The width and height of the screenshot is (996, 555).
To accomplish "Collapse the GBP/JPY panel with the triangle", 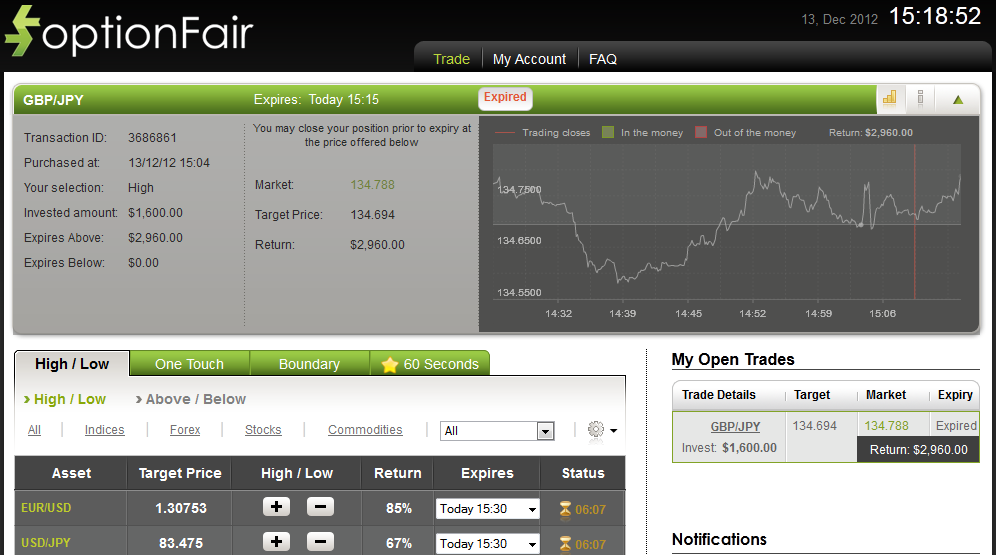I will pyautogui.click(x=958, y=99).
